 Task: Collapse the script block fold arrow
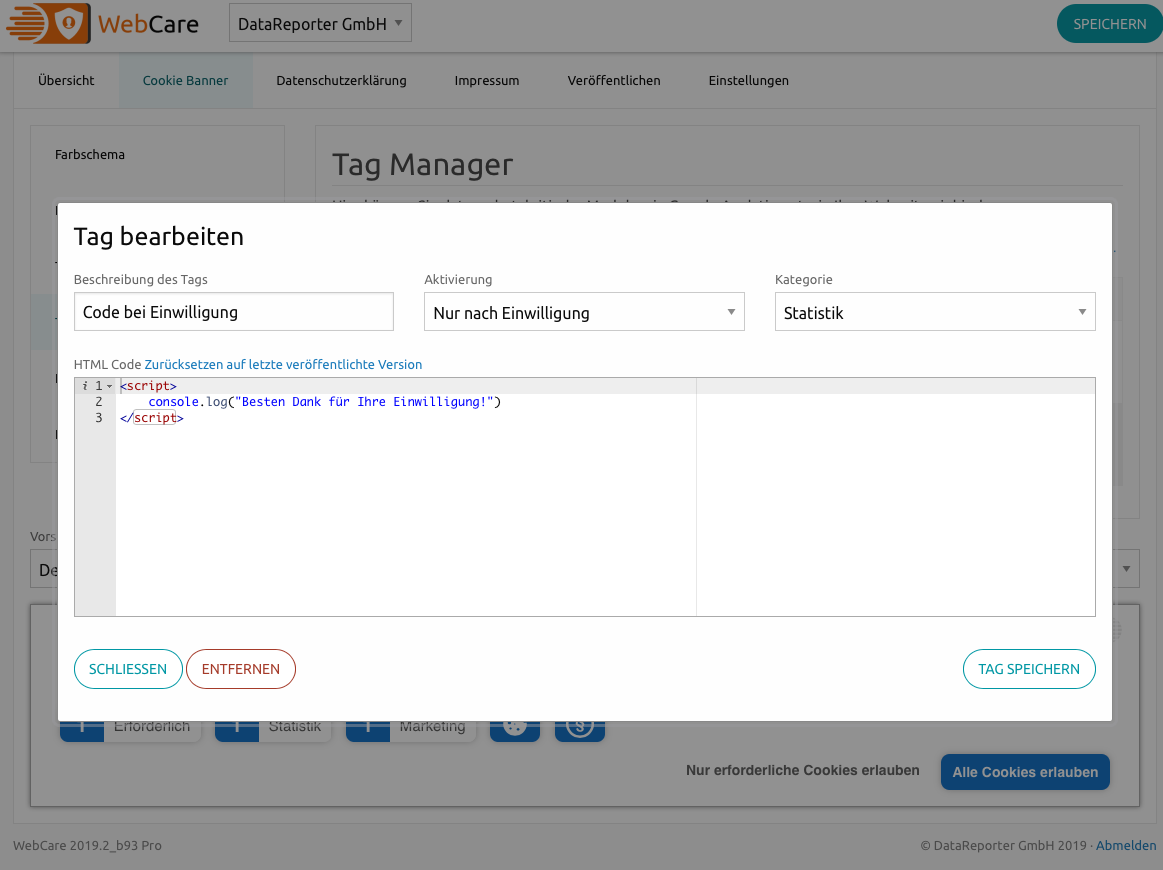tap(109, 386)
